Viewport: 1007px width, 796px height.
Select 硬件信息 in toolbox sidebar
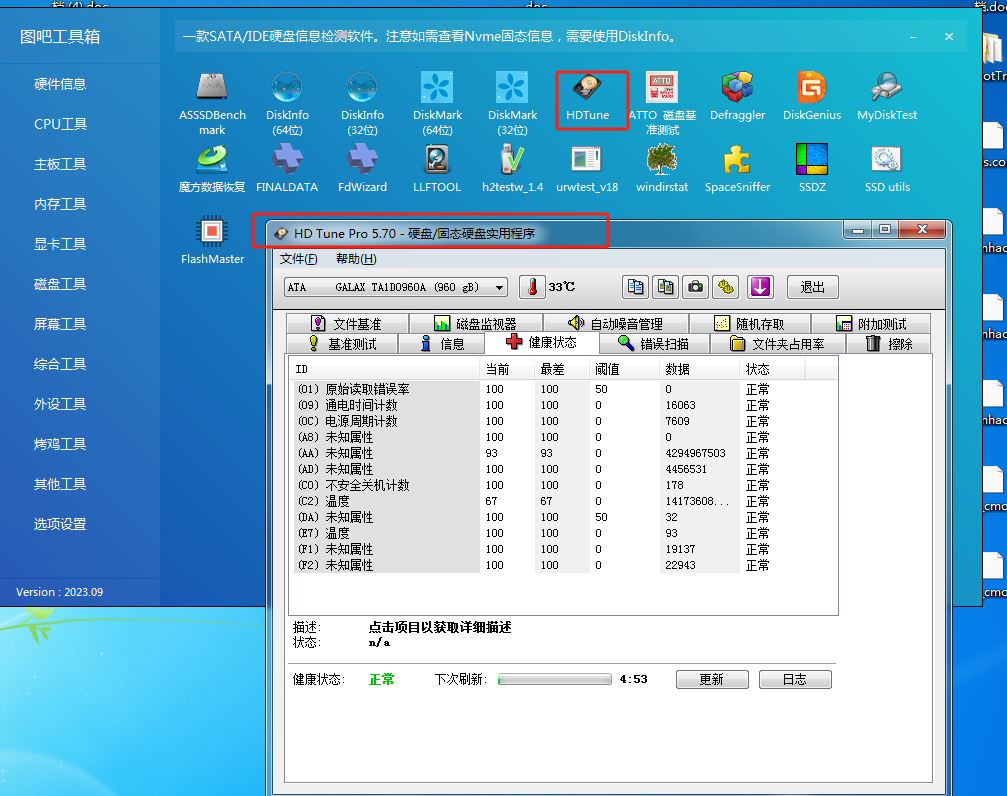(60, 84)
